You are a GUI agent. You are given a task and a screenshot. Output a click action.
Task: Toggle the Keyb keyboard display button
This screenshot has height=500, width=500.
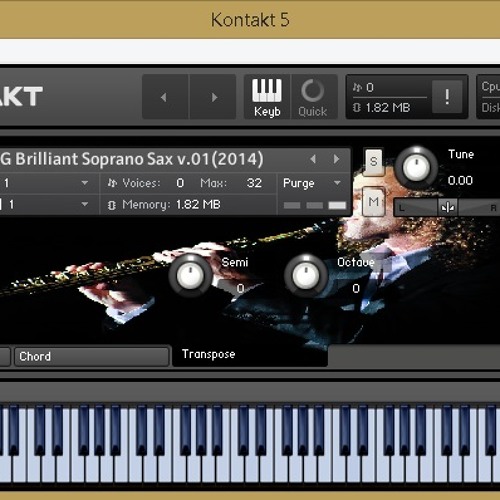[267, 97]
